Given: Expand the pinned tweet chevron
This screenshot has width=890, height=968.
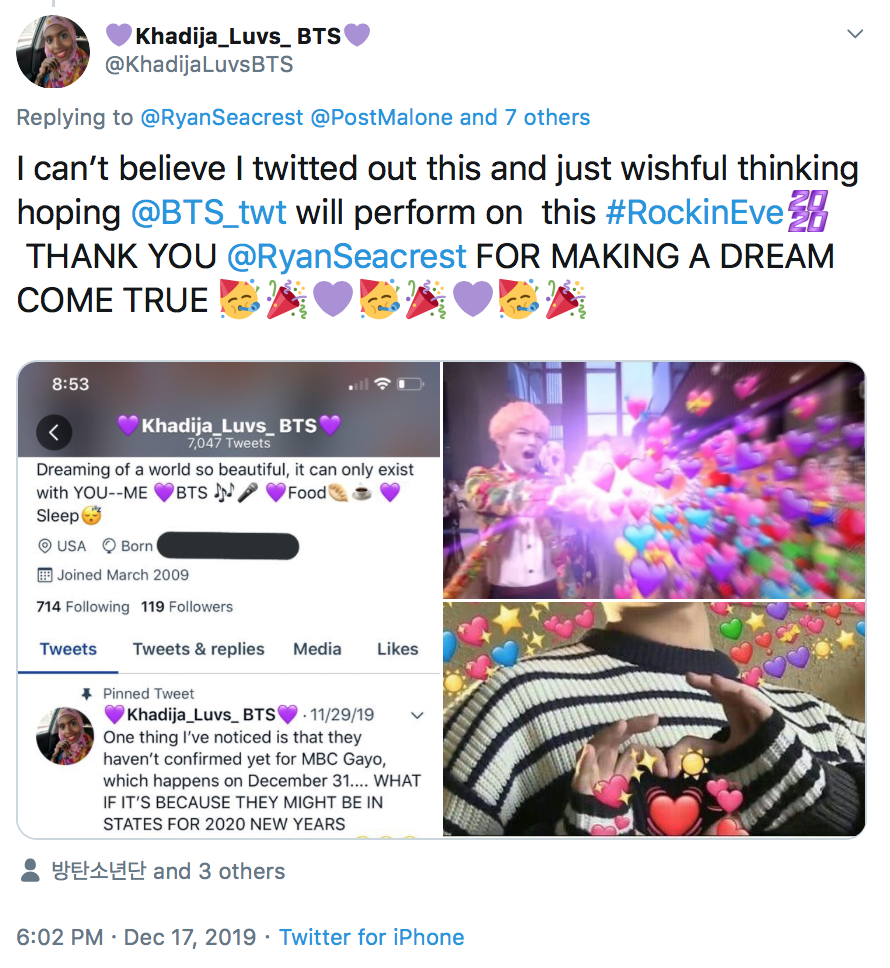Looking at the screenshot, I should tap(418, 716).
